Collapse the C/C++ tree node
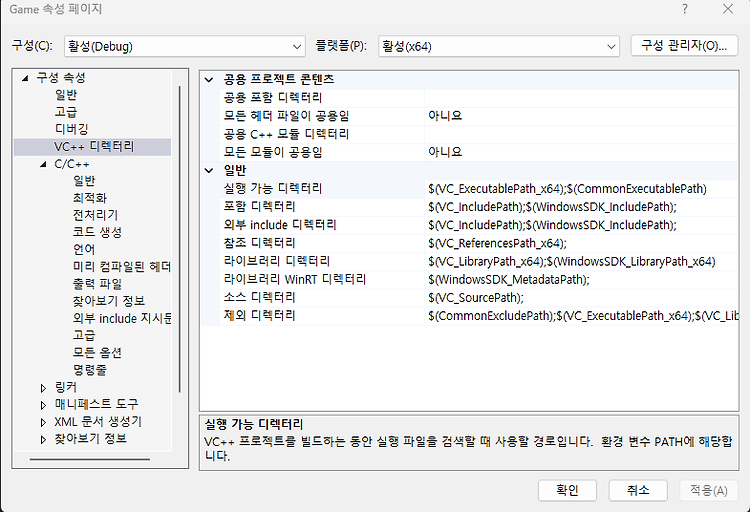Screen dimensions: 750x512 43,164
